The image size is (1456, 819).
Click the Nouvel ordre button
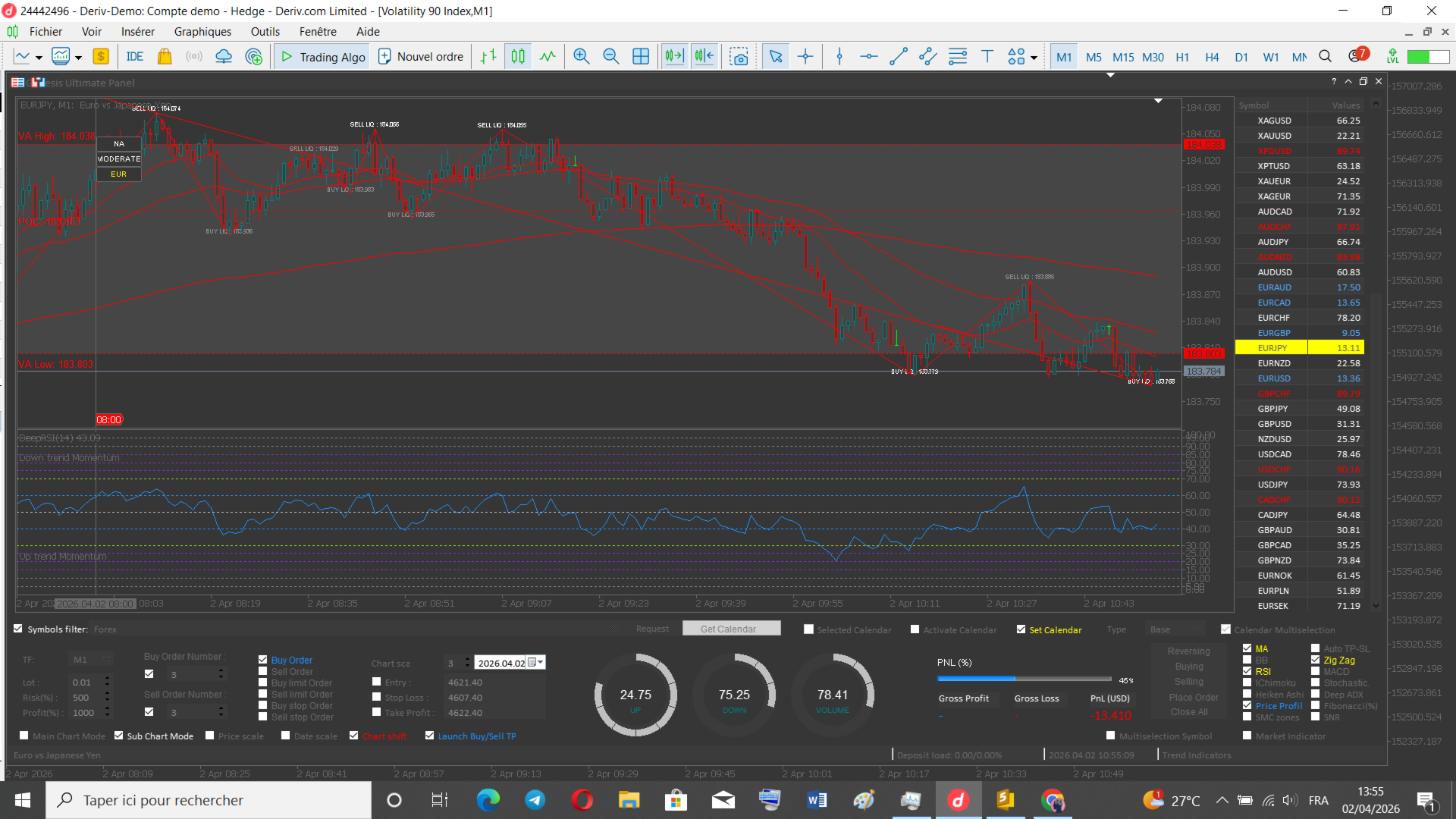(x=421, y=57)
